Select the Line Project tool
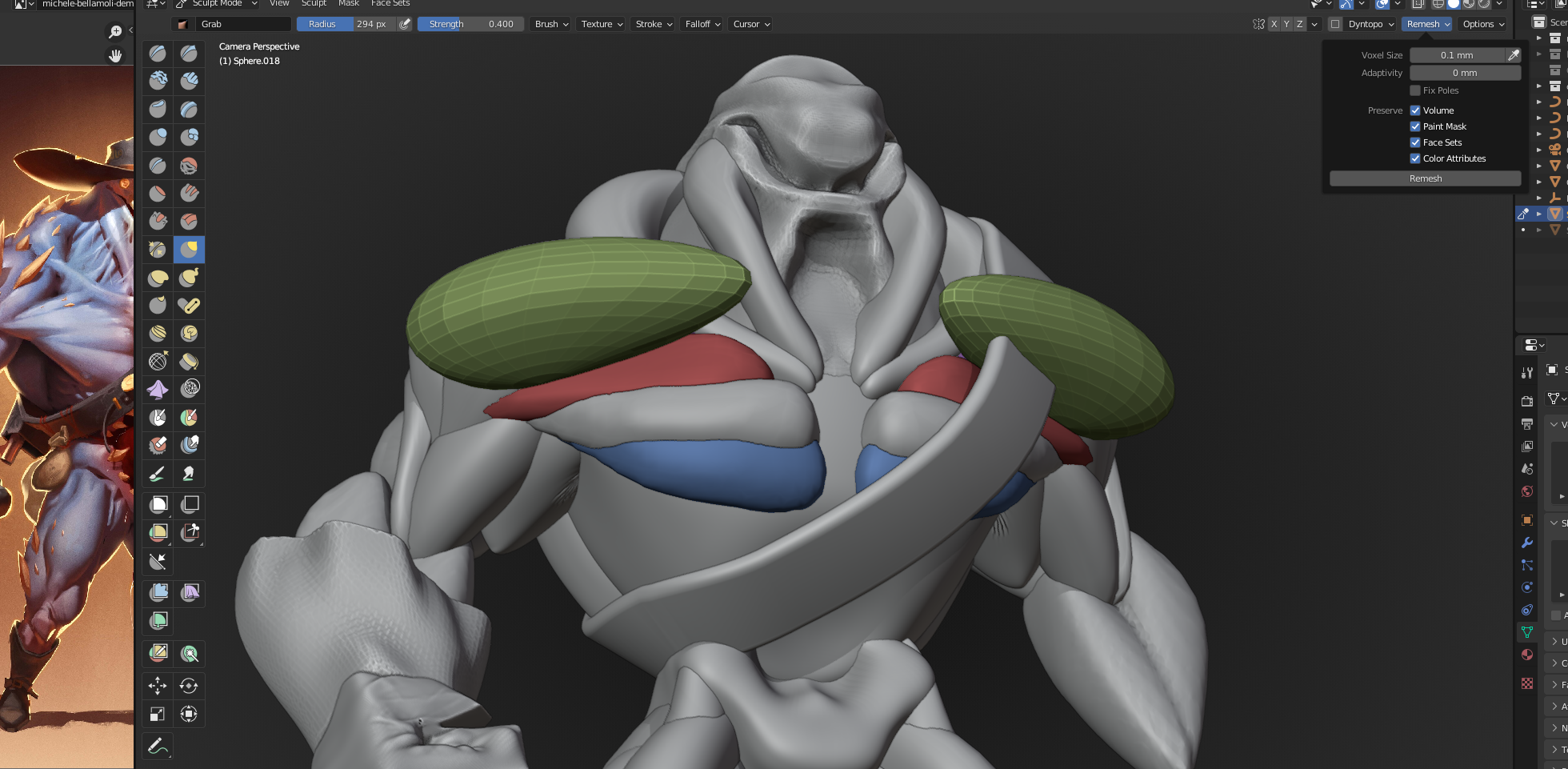 tap(158, 562)
